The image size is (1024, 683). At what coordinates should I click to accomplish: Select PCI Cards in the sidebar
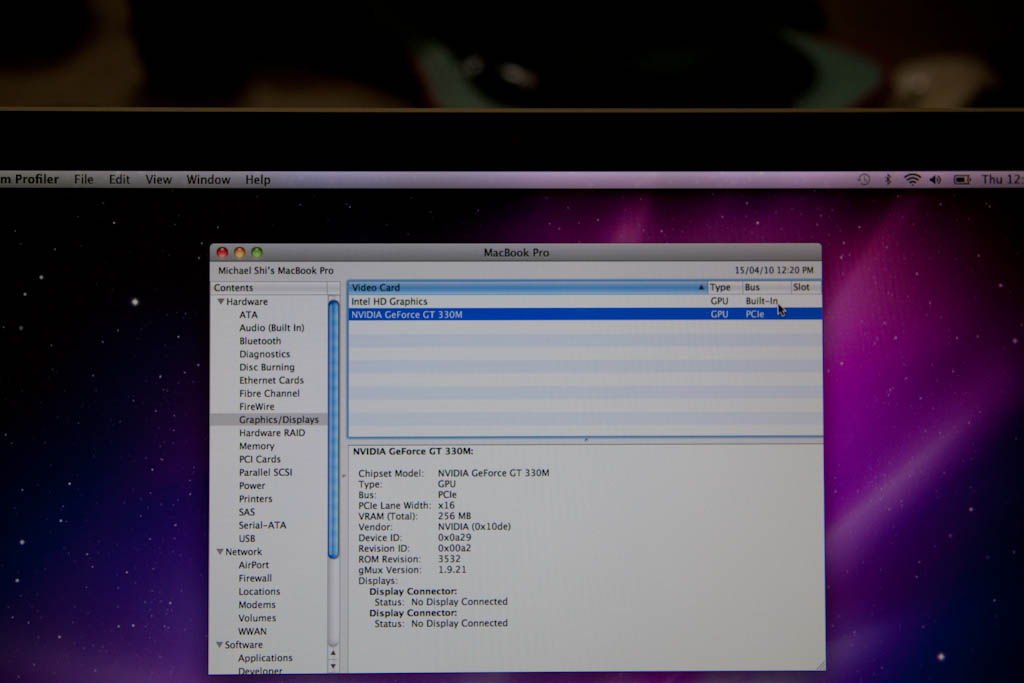coord(259,459)
